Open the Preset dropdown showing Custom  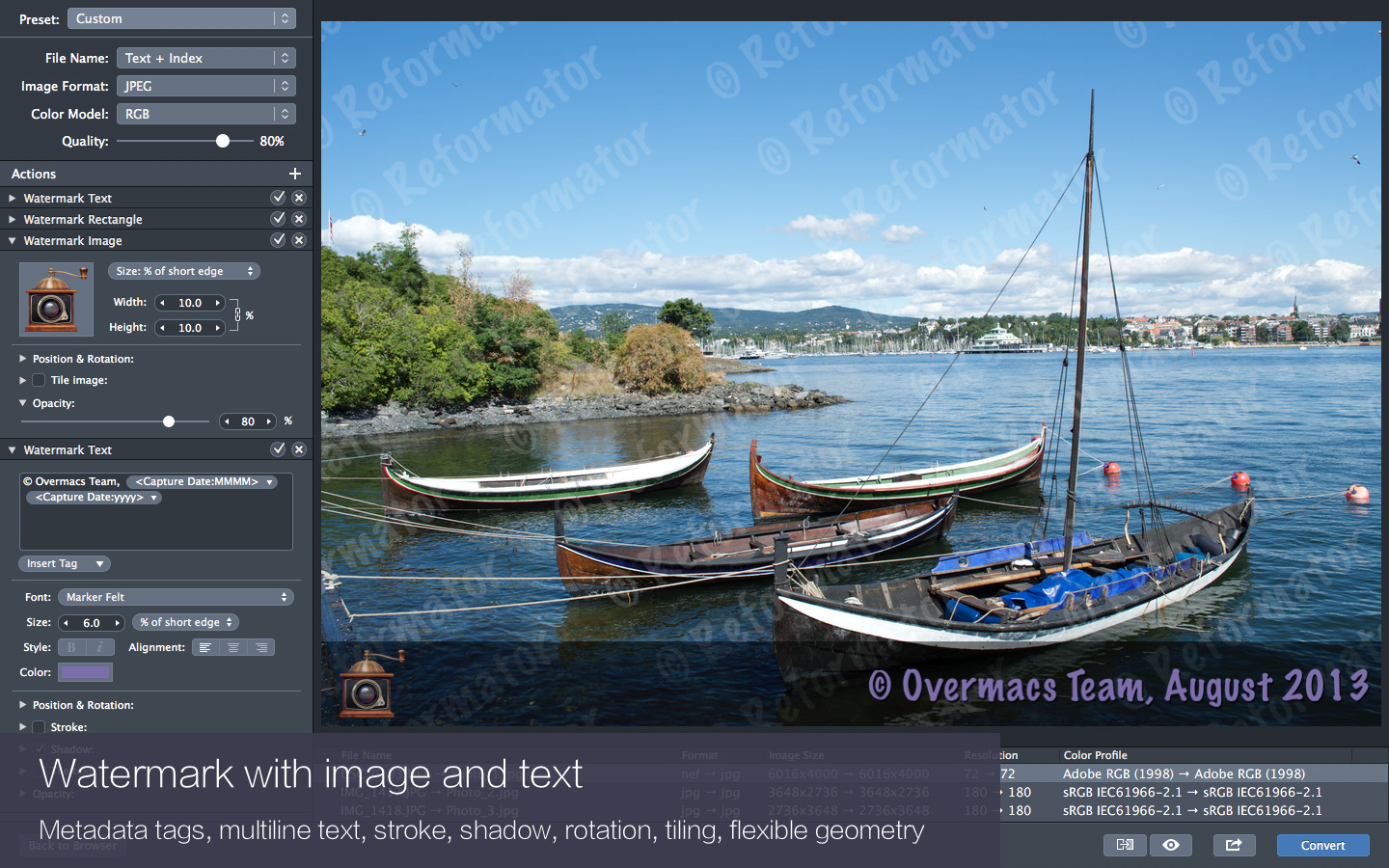181,18
